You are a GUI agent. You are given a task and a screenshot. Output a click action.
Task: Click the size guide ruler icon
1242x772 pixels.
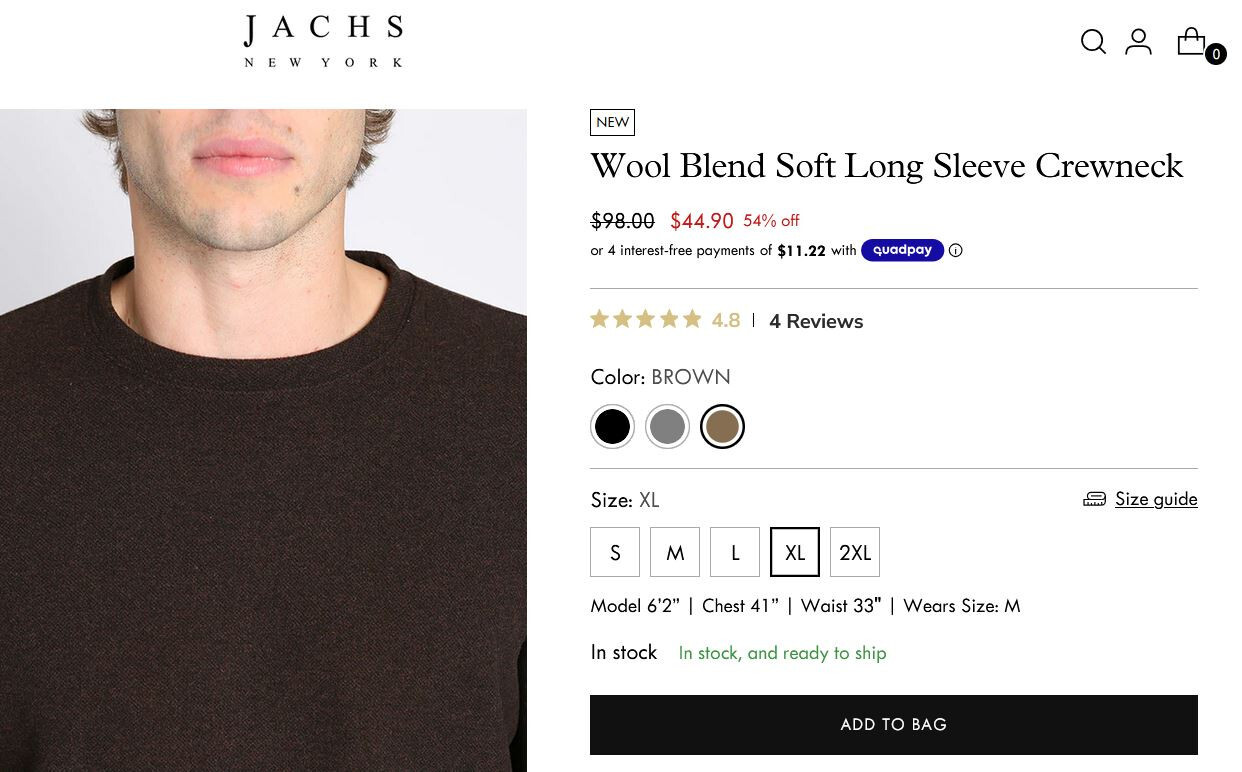point(1095,499)
